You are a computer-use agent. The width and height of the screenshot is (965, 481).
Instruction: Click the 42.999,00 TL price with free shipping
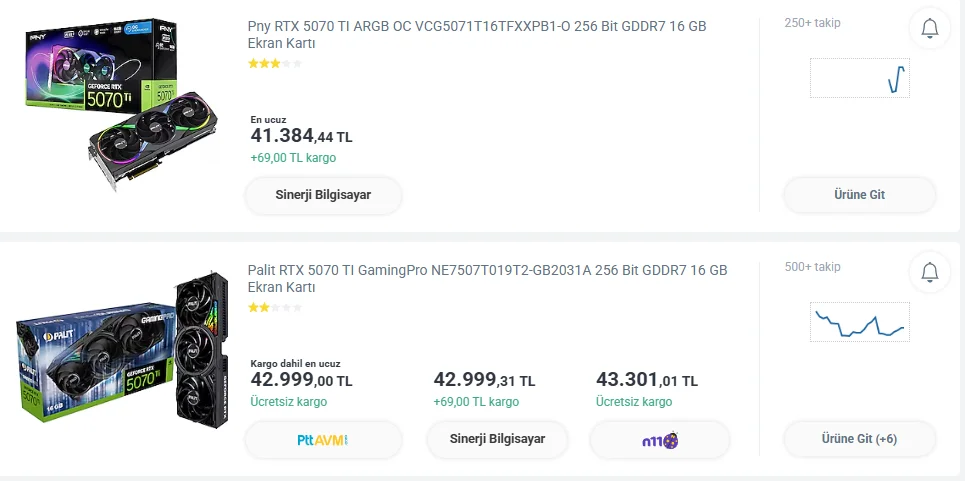(301, 380)
